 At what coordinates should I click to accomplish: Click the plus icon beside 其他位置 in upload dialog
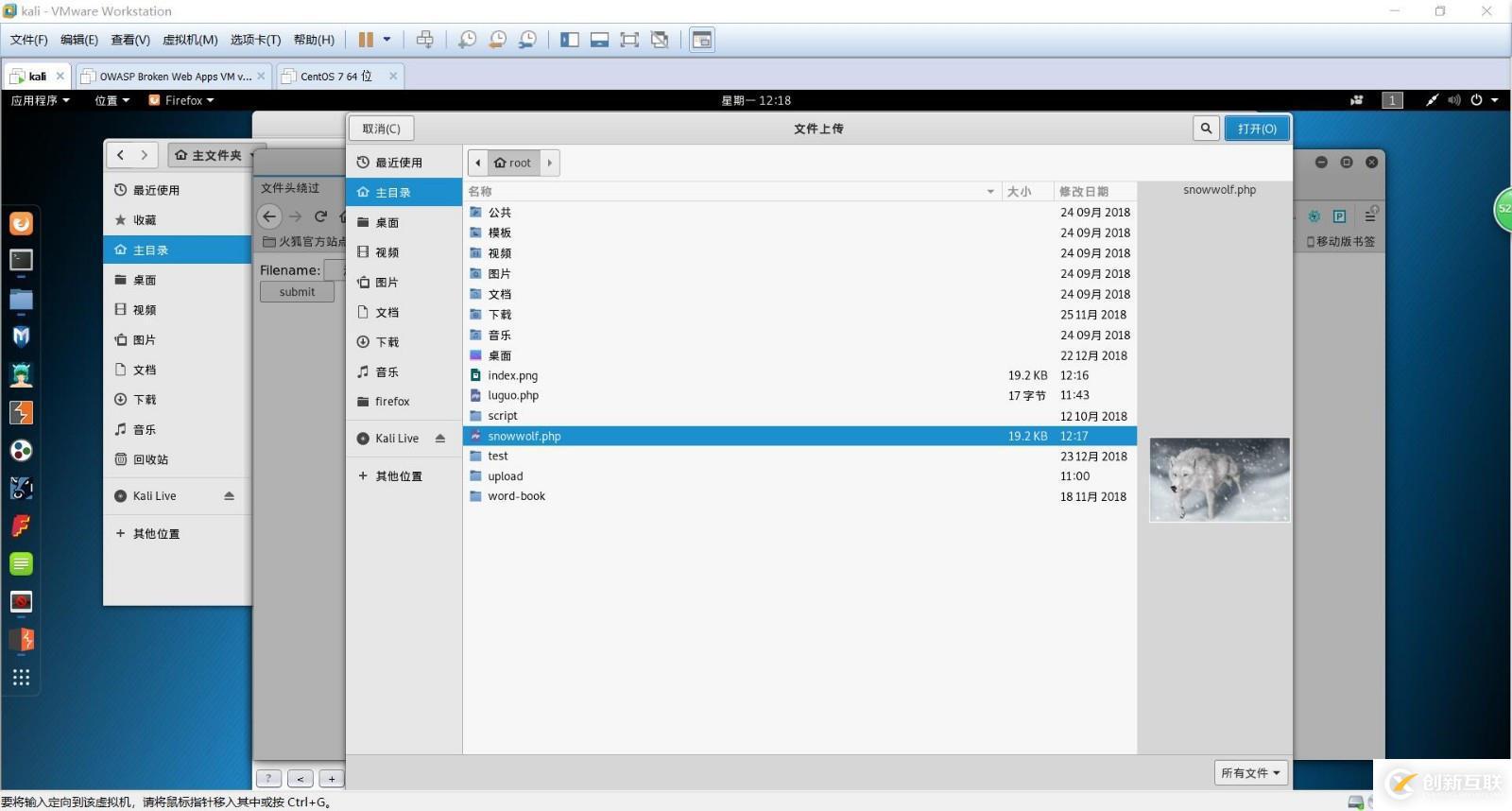[363, 476]
